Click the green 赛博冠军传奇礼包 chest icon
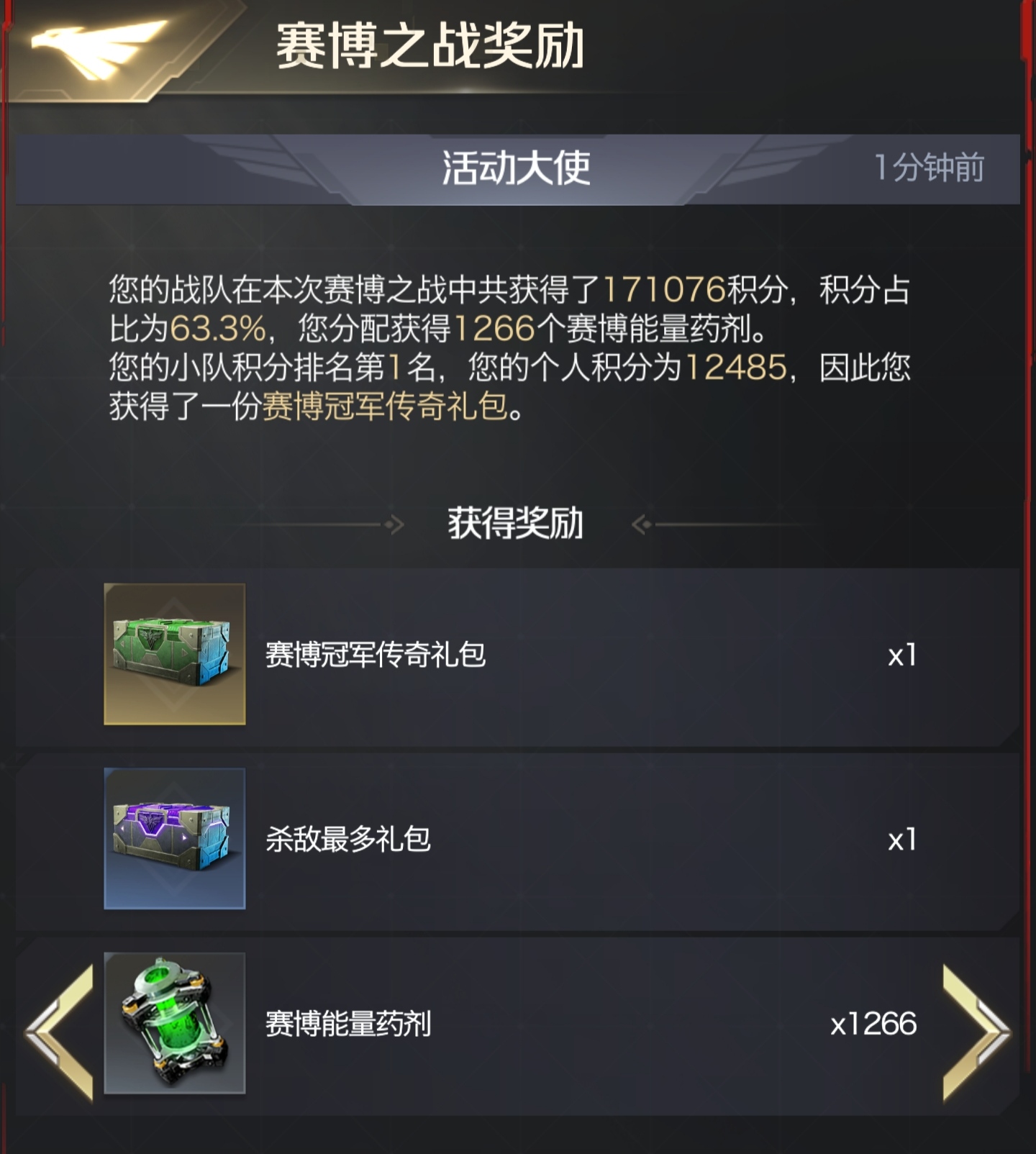Viewport: 1036px width, 1154px height. [175, 654]
